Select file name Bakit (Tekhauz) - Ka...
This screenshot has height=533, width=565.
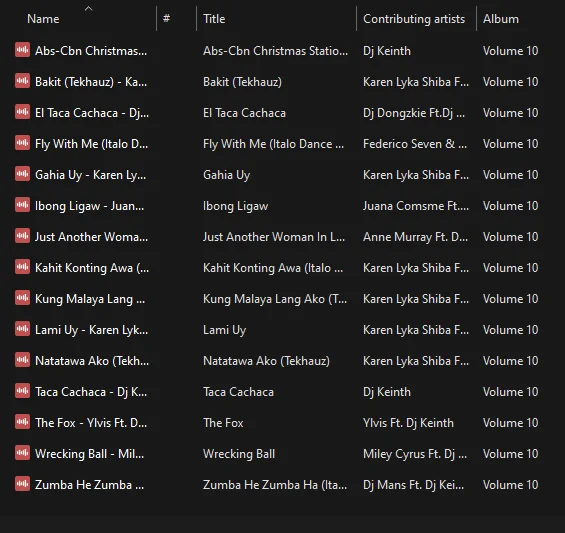pyautogui.click(x=91, y=82)
